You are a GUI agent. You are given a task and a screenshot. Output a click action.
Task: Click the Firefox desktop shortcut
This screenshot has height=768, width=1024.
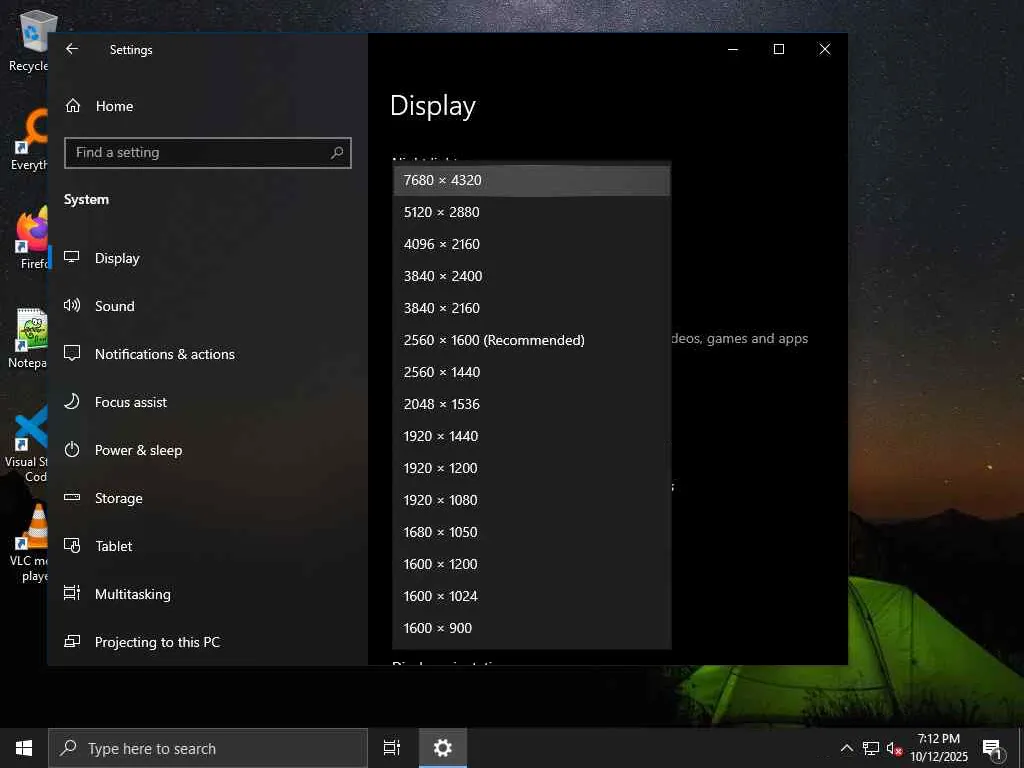pos(31,238)
